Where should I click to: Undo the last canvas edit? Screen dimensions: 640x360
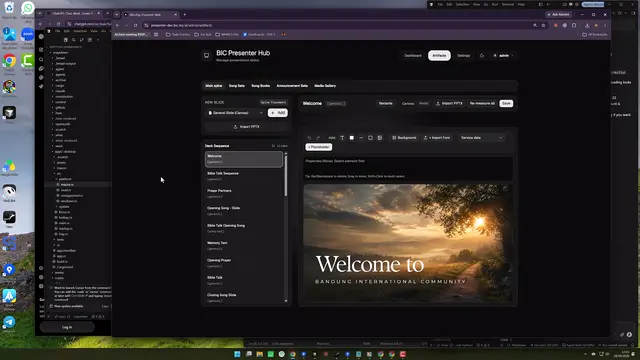point(309,138)
